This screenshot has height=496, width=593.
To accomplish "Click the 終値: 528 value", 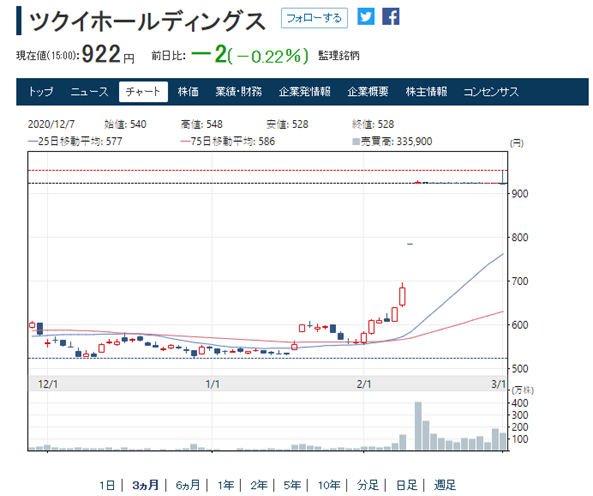I will [373, 124].
